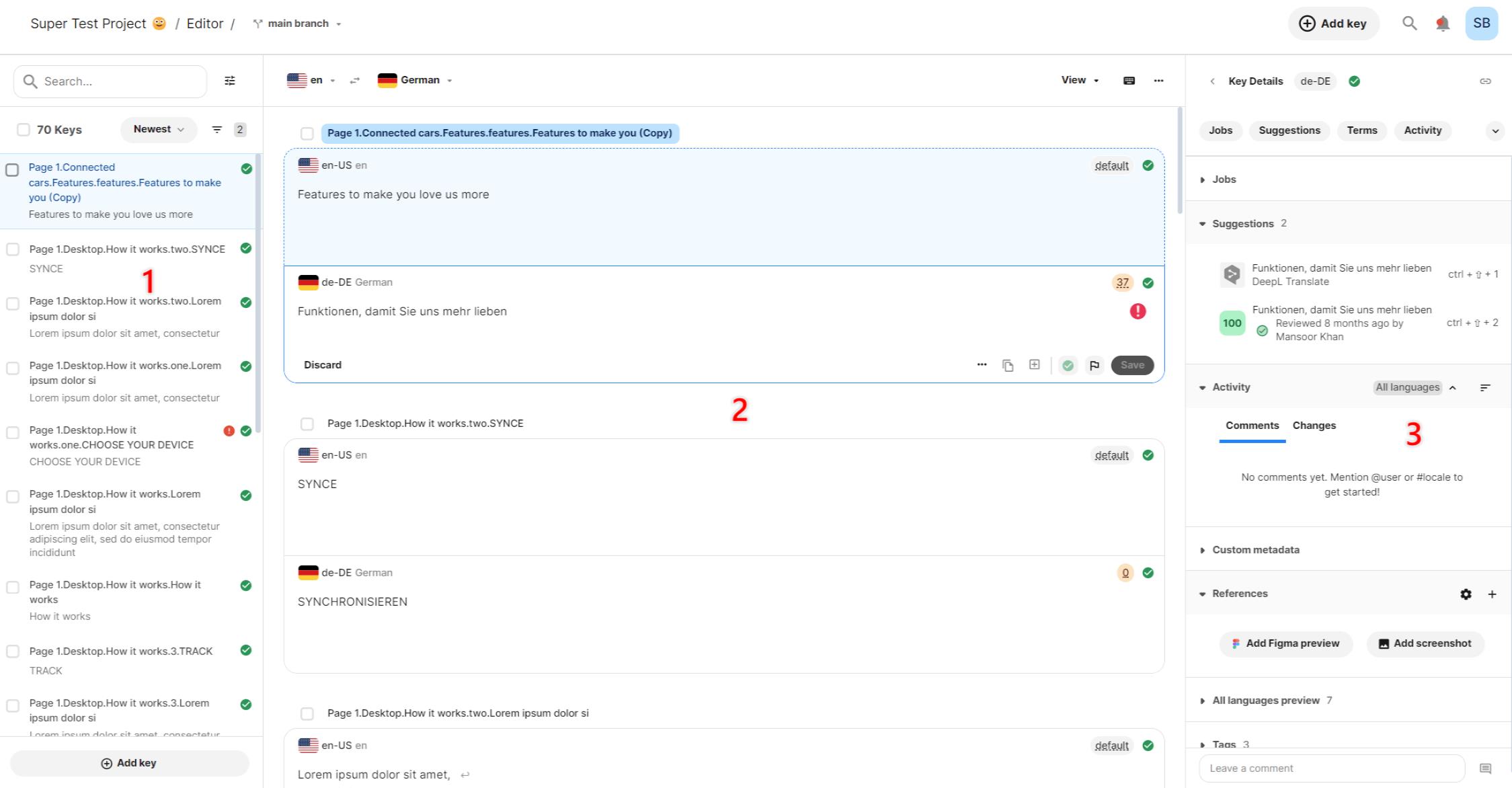Click the flag icon next to Save

pyautogui.click(x=1094, y=365)
